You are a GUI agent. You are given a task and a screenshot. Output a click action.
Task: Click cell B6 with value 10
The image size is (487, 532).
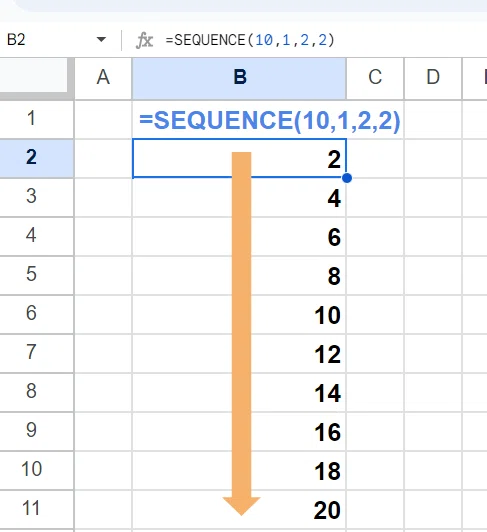pos(239,314)
